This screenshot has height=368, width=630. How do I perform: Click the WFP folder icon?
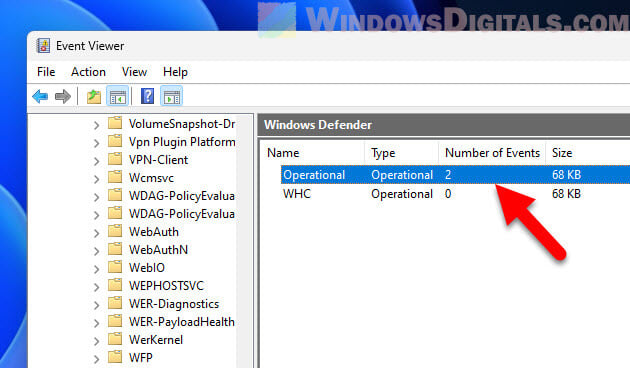115,357
